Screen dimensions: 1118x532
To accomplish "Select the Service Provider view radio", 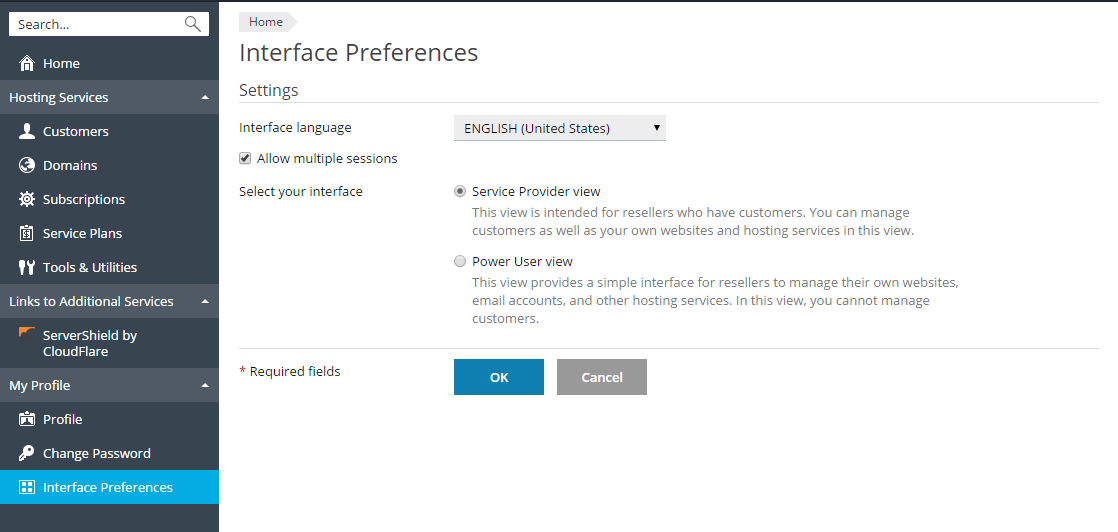I will pos(460,191).
